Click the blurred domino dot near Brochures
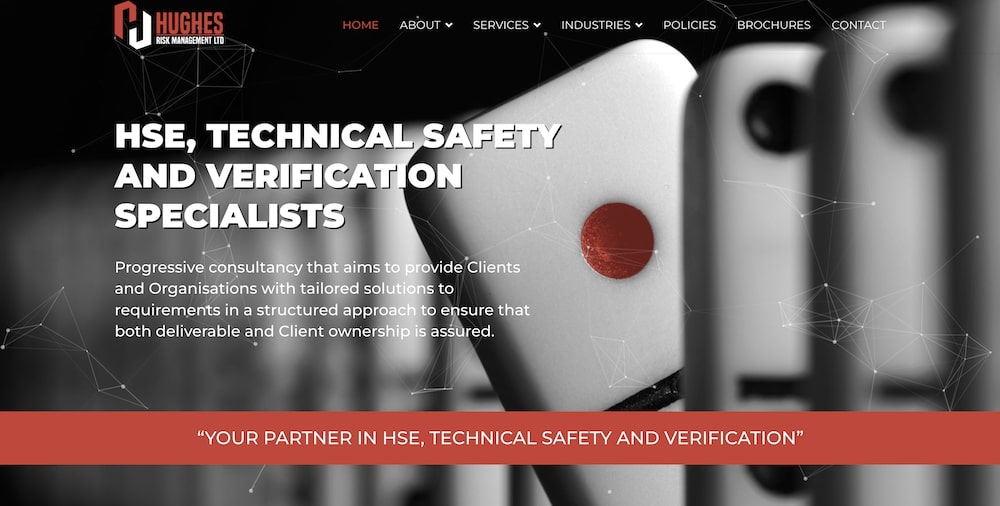The width and height of the screenshot is (1000, 506). 777,117
